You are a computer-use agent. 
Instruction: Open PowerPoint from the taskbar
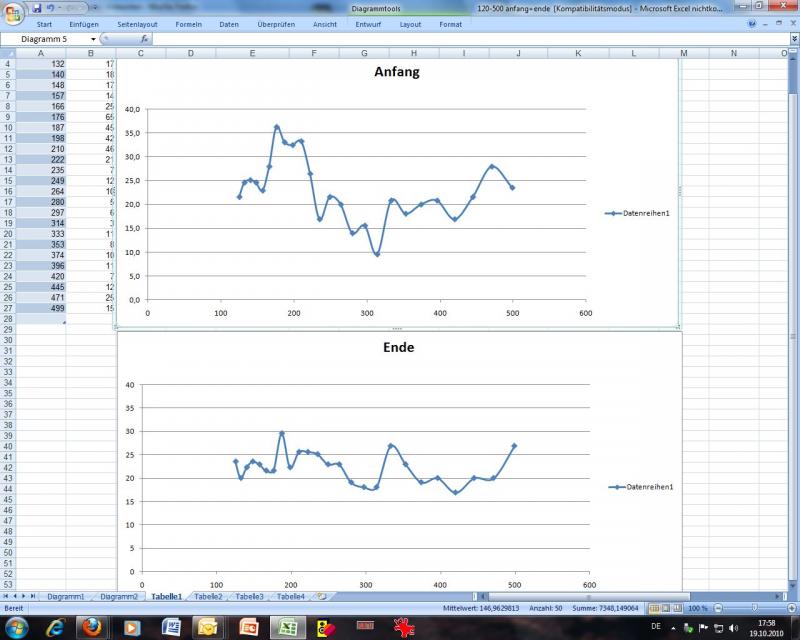coord(248,627)
